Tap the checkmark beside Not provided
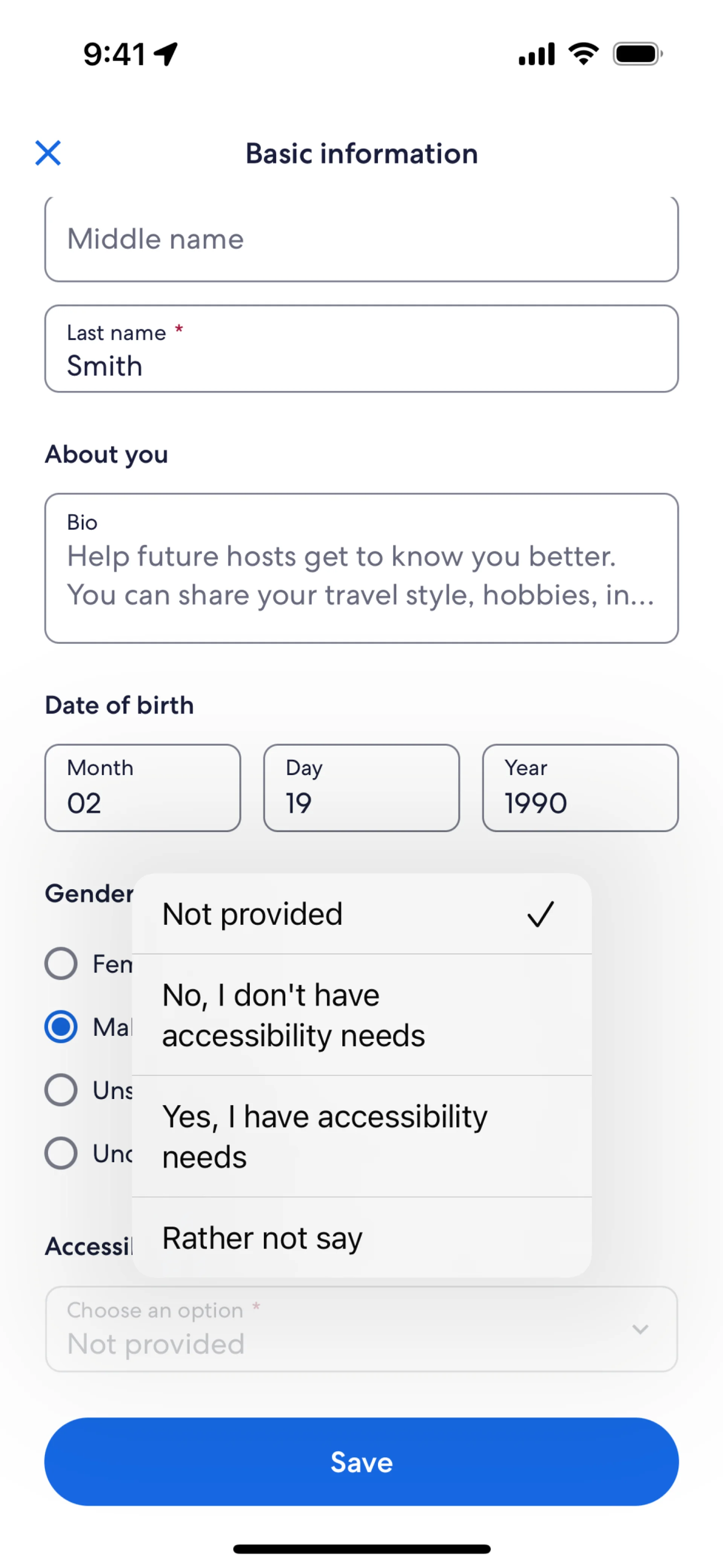This screenshot has height=1568, width=723. click(x=540, y=914)
